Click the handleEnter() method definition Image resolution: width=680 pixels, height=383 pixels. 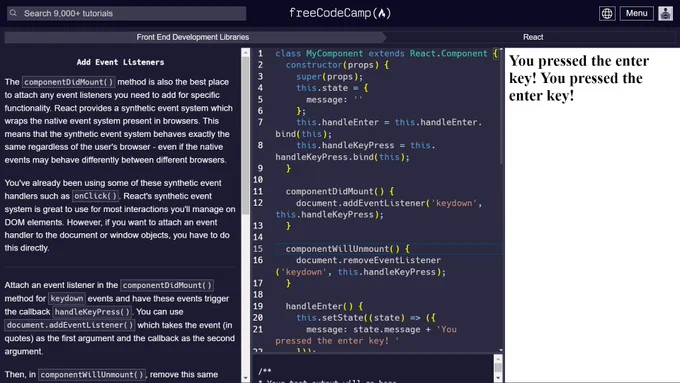pos(324,306)
